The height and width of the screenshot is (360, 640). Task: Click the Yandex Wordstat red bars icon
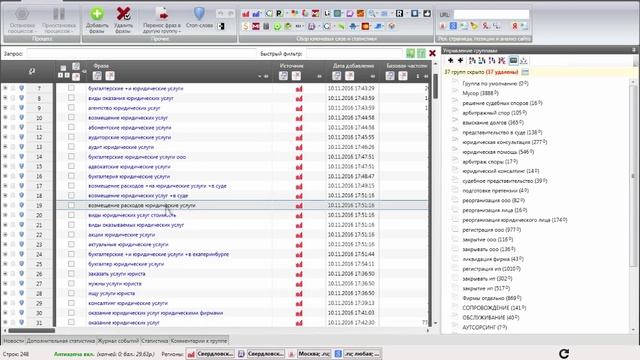(245, 14)
